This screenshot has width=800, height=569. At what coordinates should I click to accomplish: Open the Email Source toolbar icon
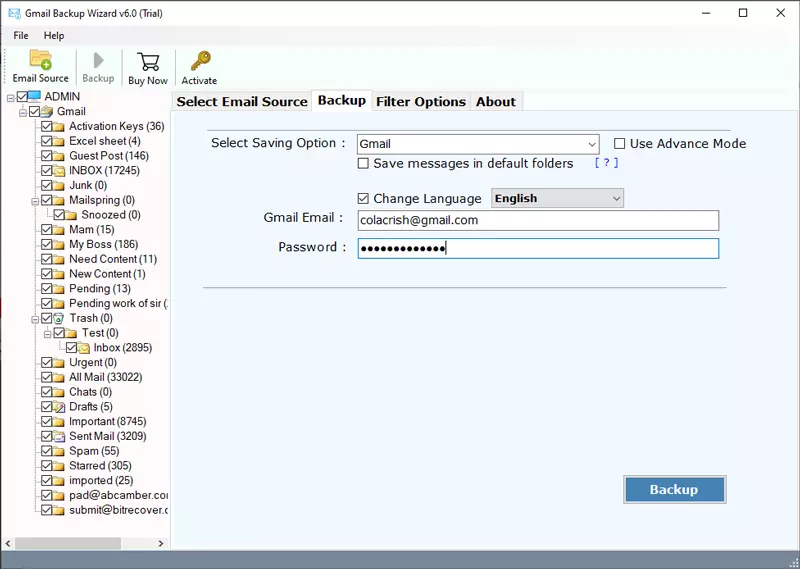point(40,59)
